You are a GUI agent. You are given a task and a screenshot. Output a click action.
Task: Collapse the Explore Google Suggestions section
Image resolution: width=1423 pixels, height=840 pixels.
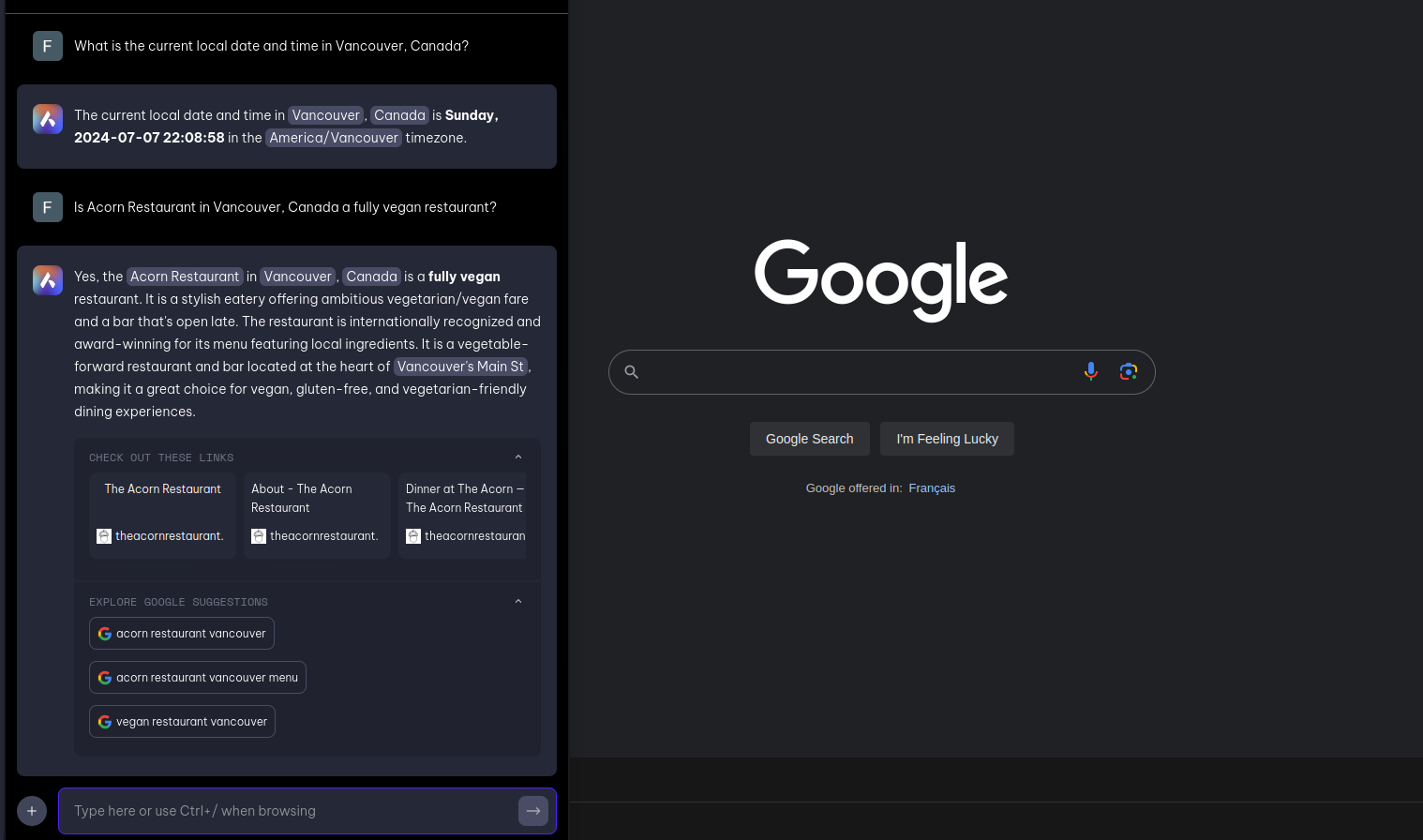coord(518,602)
